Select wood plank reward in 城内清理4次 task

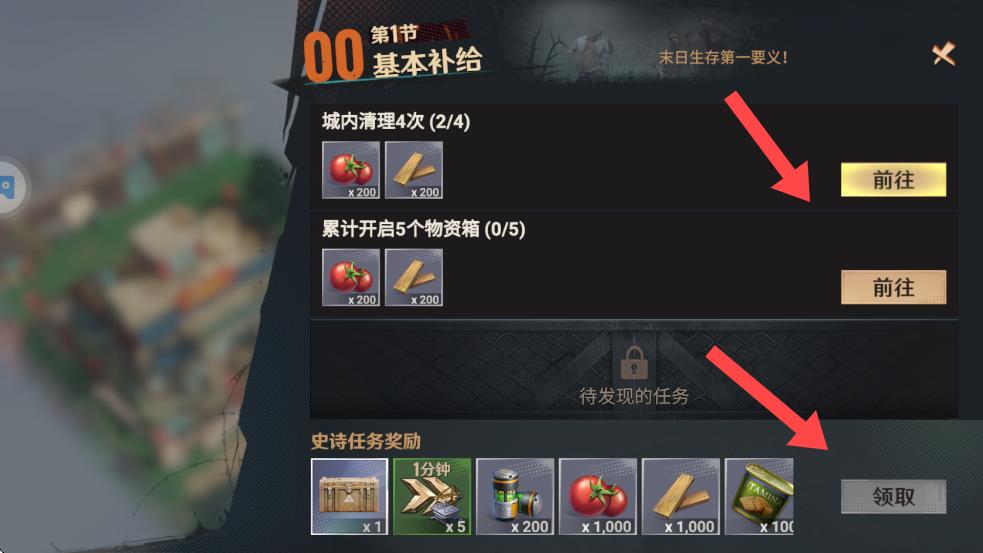(414, 170)
